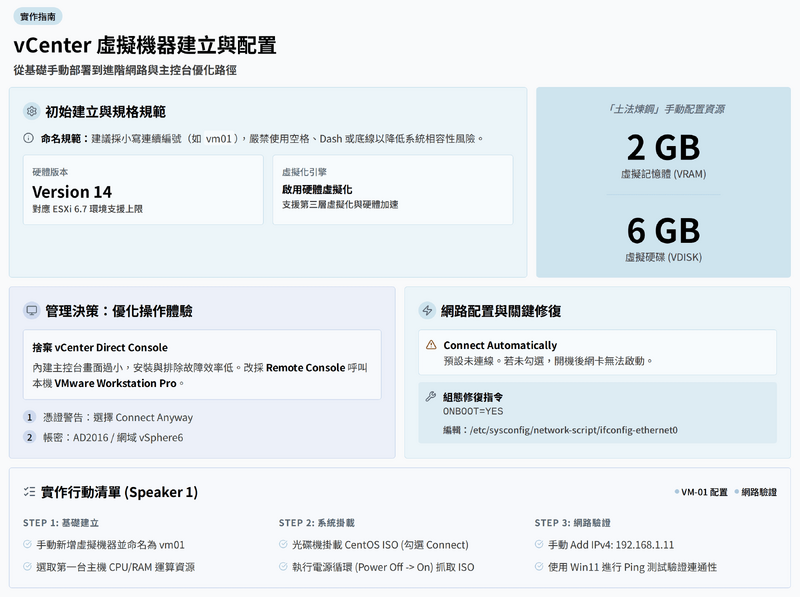800x597 pixels.
Task: Click the 實作指南 badge at the top
Action: coord(40,17)
